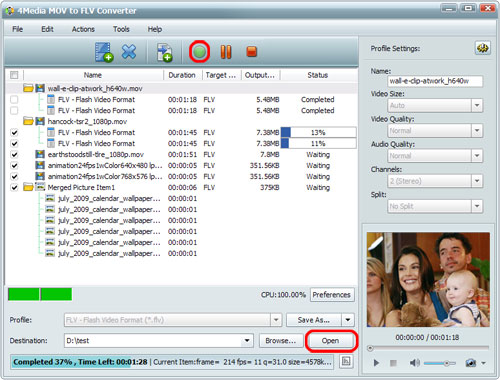Take a snapshot with the camera icon
500x380 pixels.
471,363
